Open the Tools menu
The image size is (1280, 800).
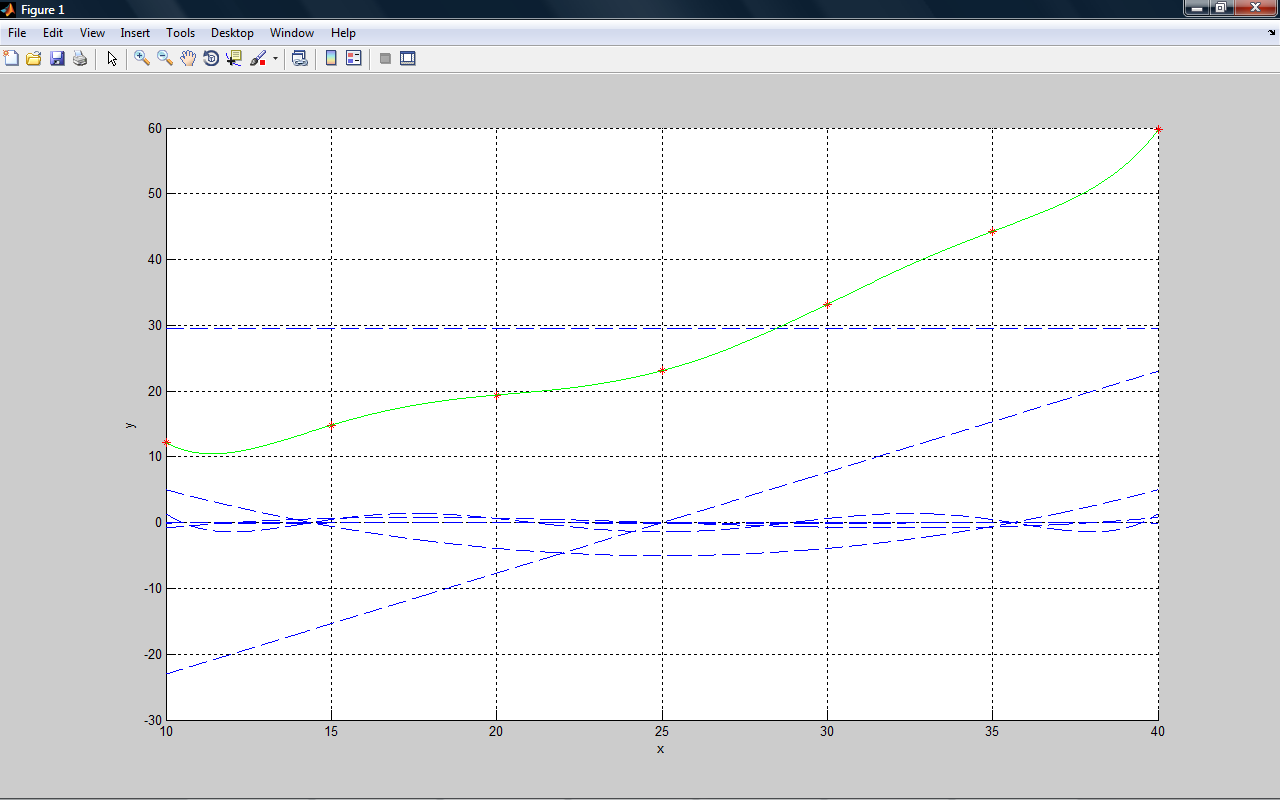181,33
